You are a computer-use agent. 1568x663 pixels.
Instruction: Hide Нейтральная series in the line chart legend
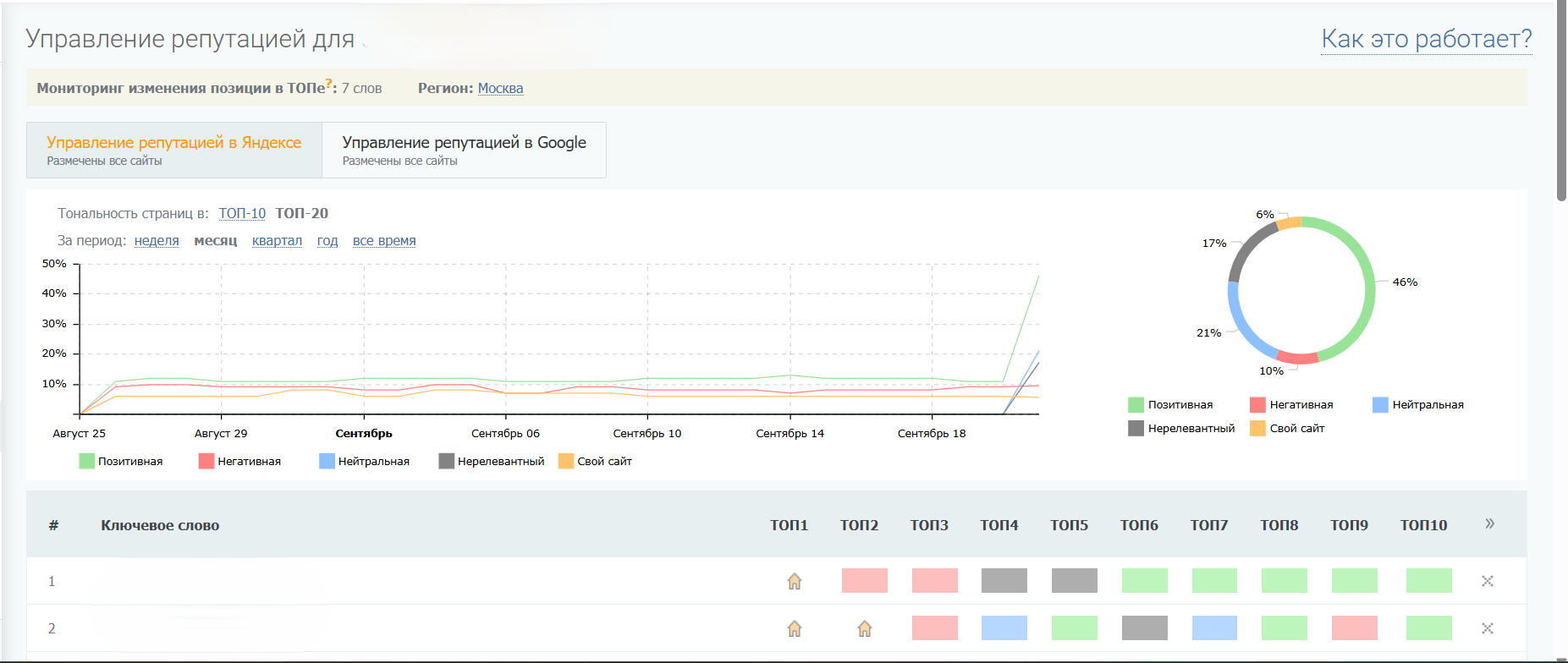coord(364,461)
